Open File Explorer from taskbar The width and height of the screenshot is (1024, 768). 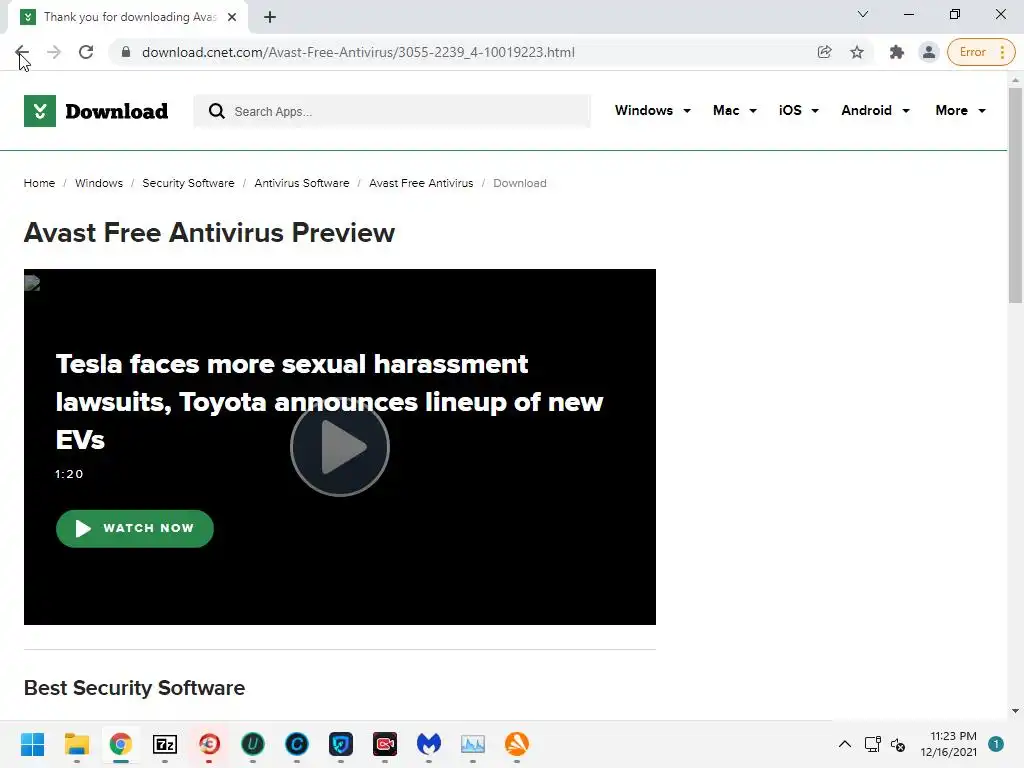coord(76,744)
